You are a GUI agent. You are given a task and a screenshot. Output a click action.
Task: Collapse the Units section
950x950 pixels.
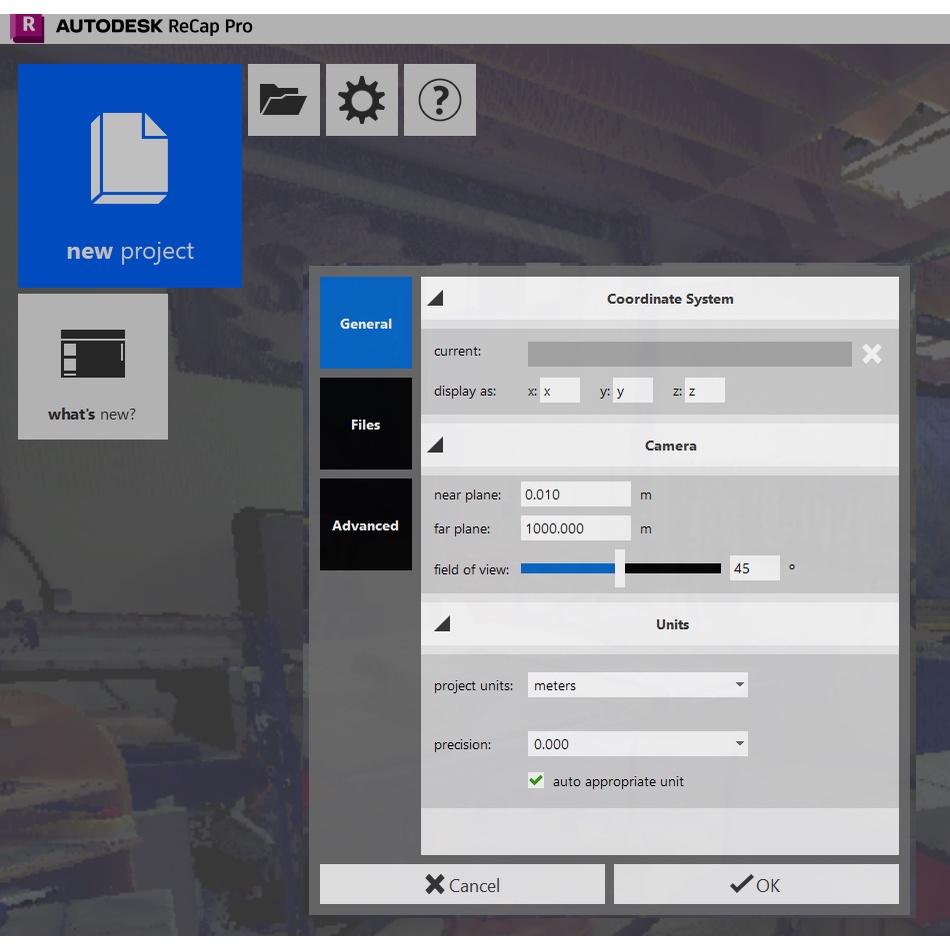(x=441, y=624)
